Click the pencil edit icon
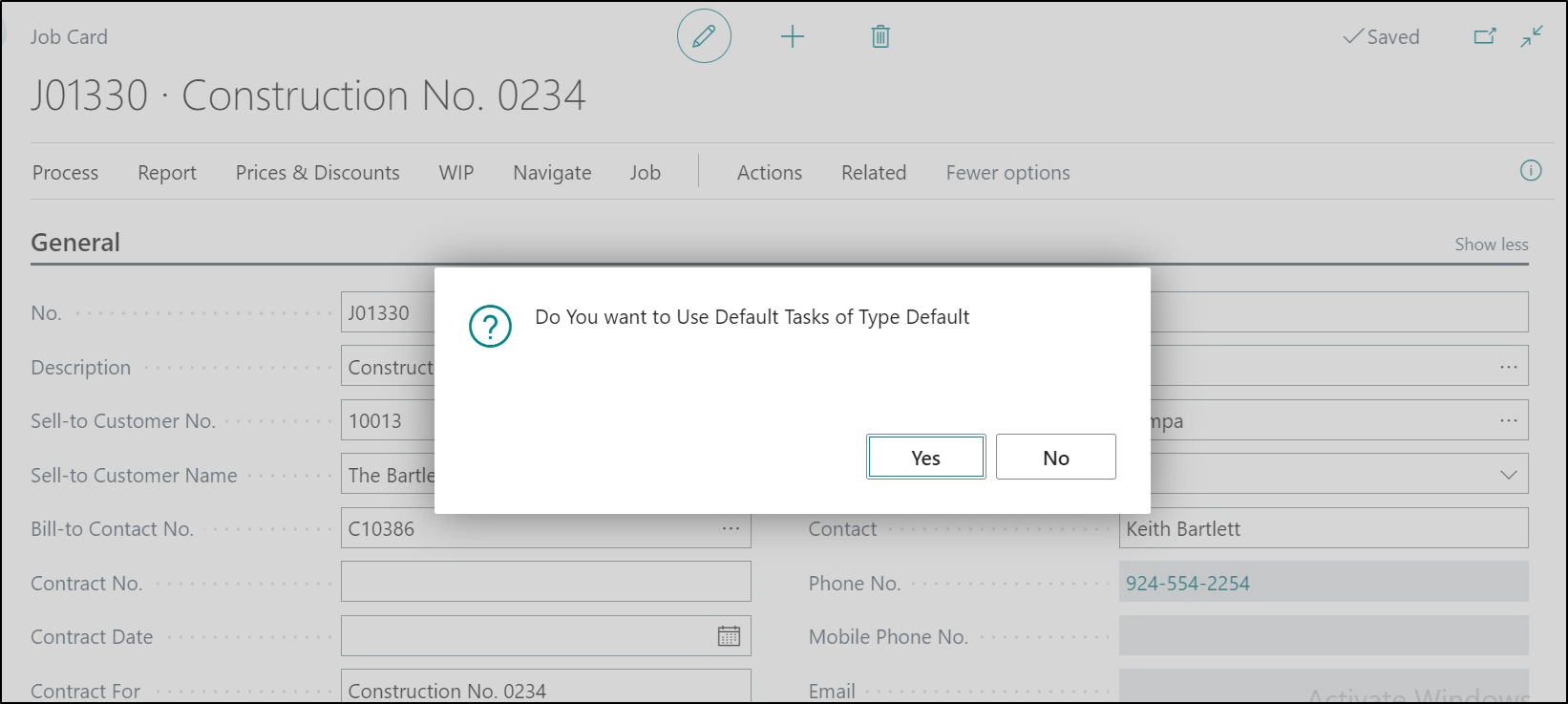 coord(704,37)
